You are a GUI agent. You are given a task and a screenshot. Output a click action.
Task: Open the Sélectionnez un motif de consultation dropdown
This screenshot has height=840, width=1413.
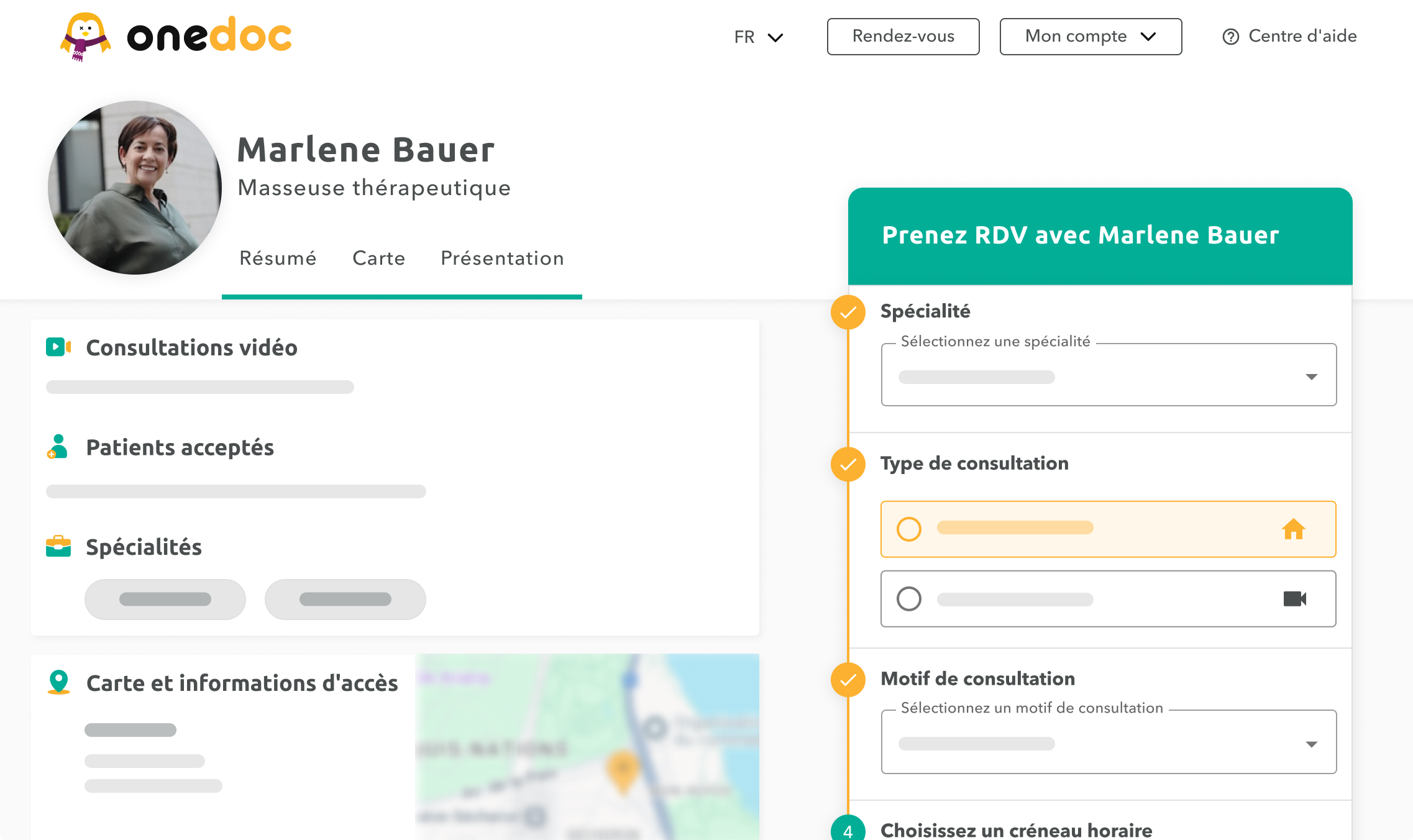coord(1109,742)
